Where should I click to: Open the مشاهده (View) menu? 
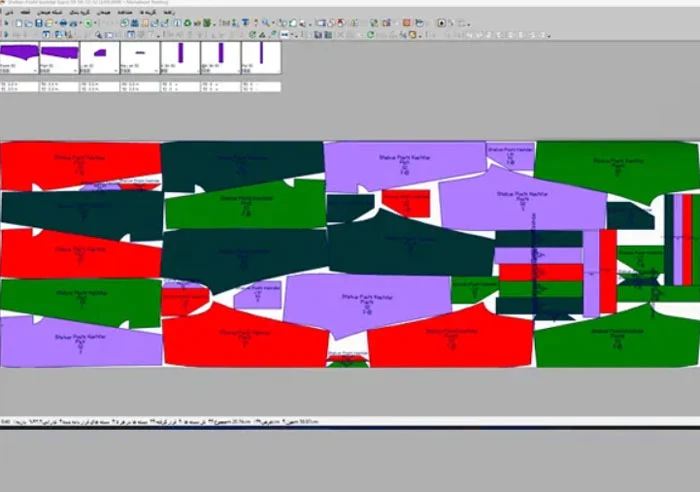click(x=125, y=13)
